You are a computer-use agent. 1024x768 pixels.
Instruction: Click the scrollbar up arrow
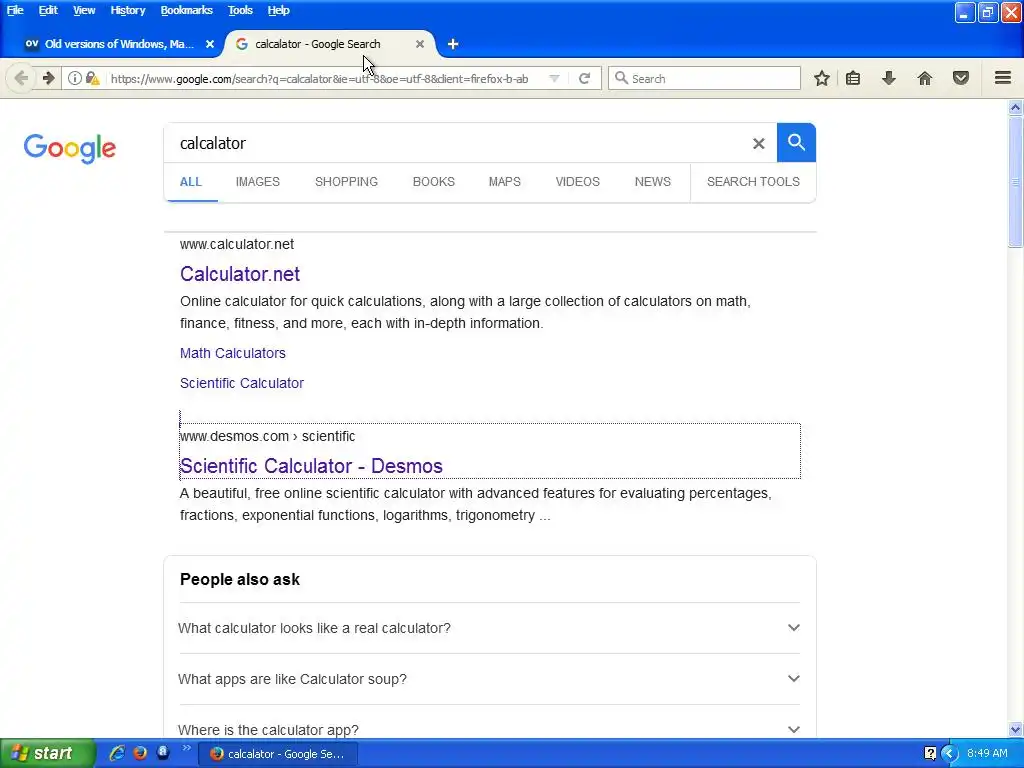pos(1016,107)
